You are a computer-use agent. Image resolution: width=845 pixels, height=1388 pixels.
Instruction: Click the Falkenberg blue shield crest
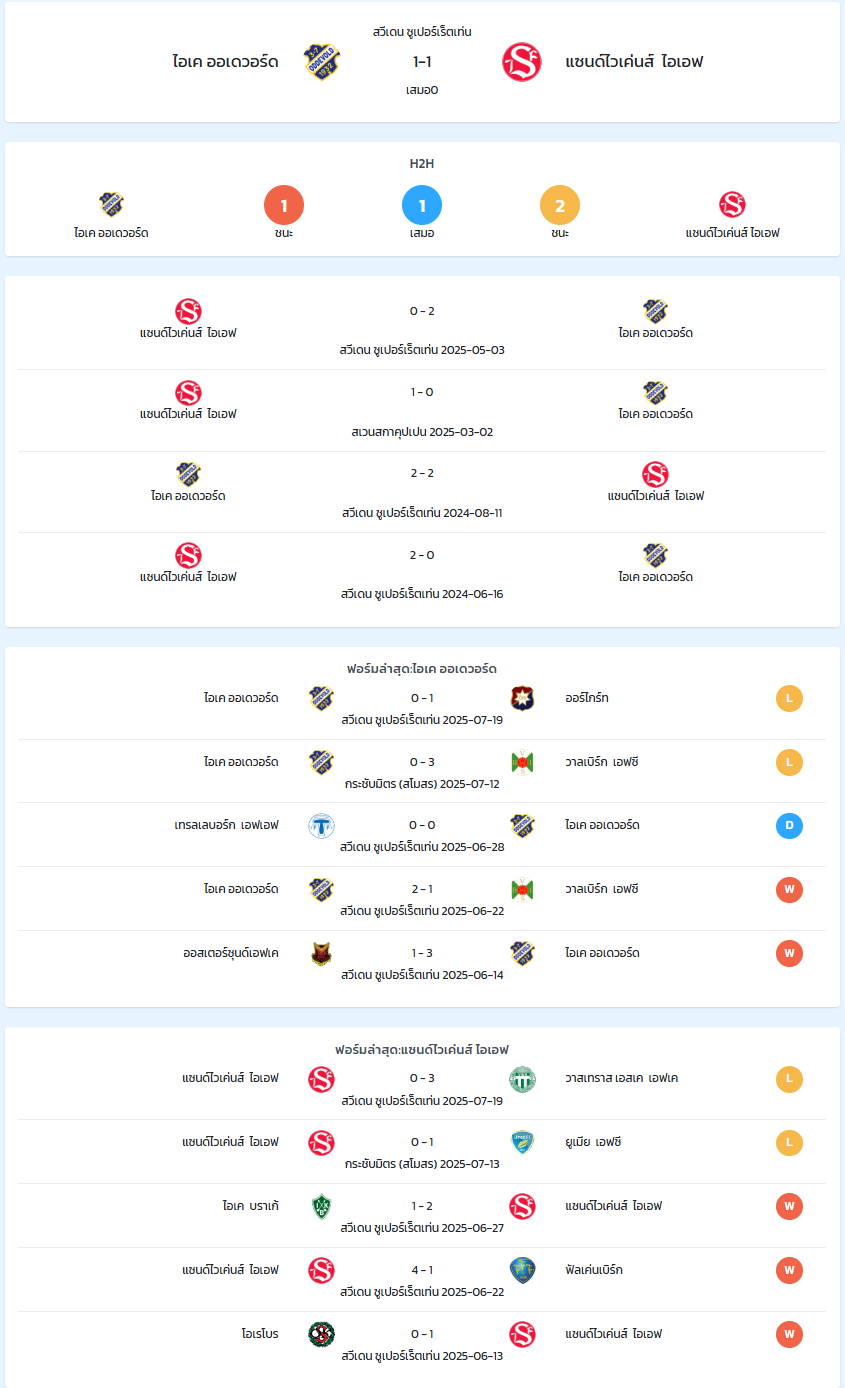[522, 1271]
